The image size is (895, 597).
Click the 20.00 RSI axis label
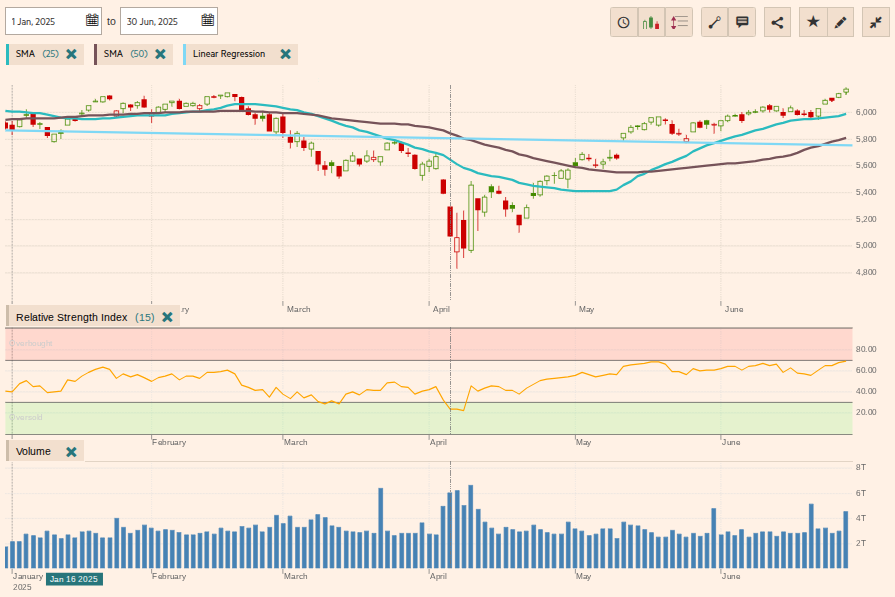click(x=866, y=412)
